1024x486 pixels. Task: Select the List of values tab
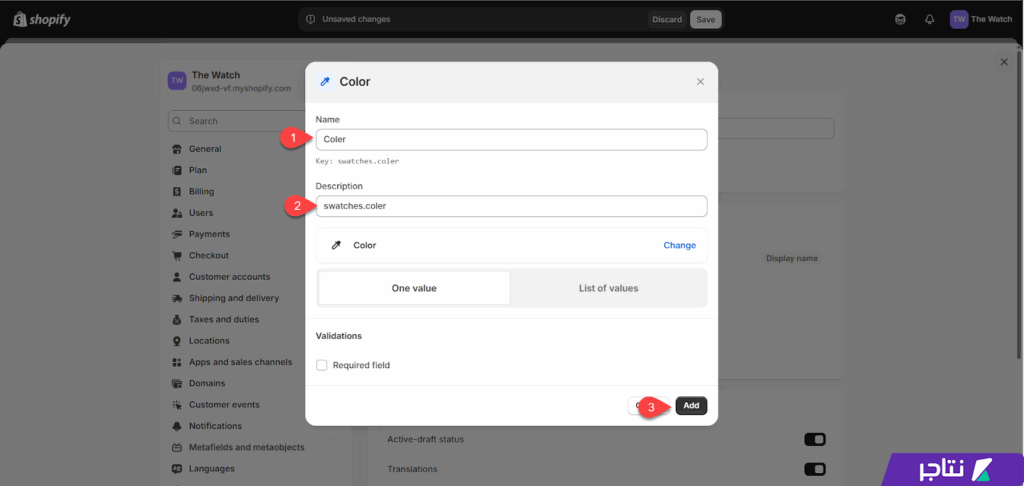(608, 288)
